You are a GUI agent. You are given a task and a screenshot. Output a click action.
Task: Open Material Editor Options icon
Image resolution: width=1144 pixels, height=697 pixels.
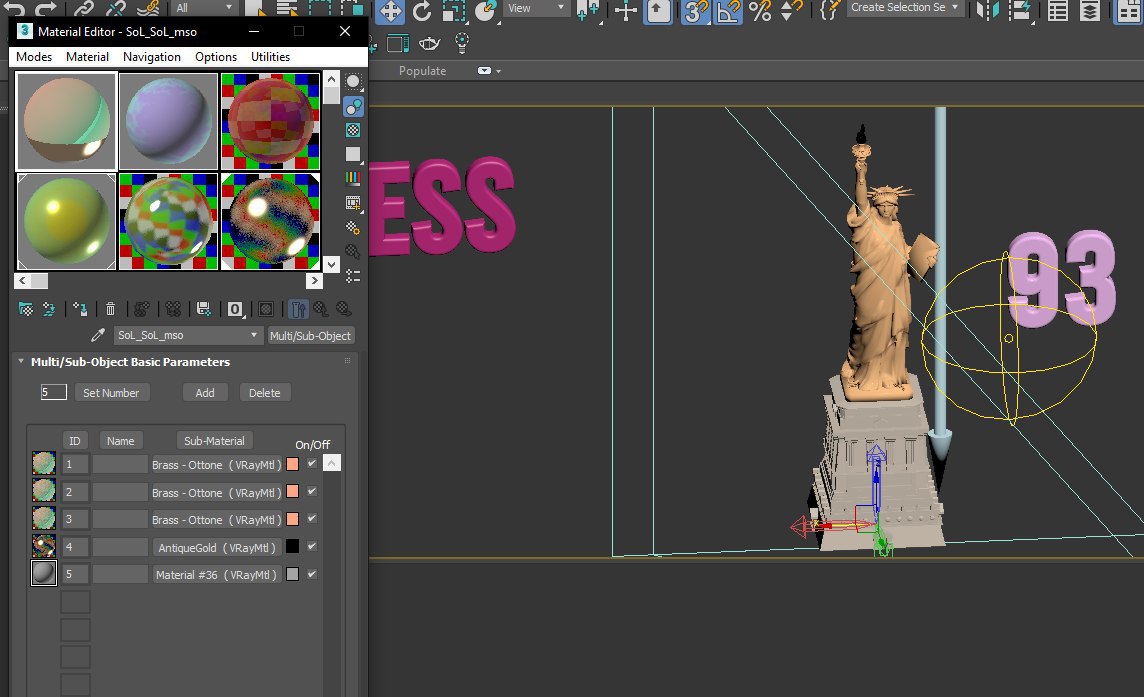coord(353,228)
